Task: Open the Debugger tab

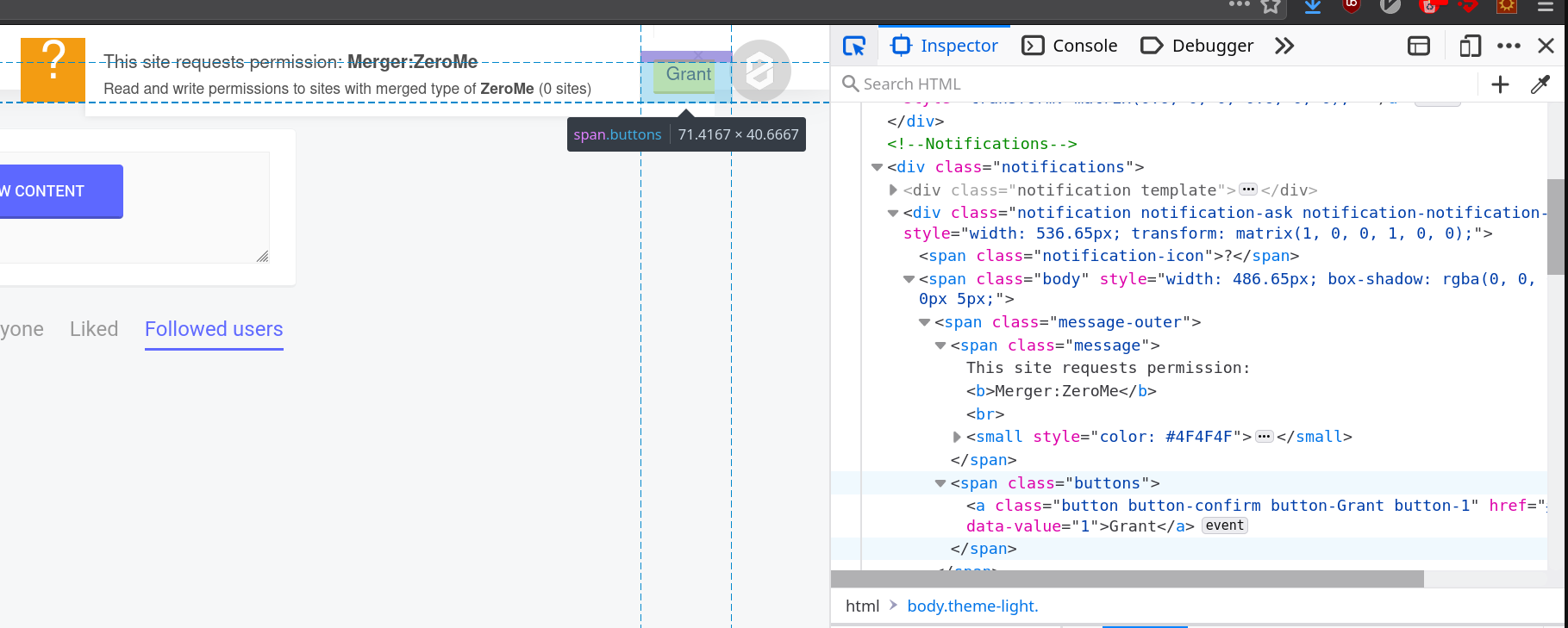Action: [1196, 46]
